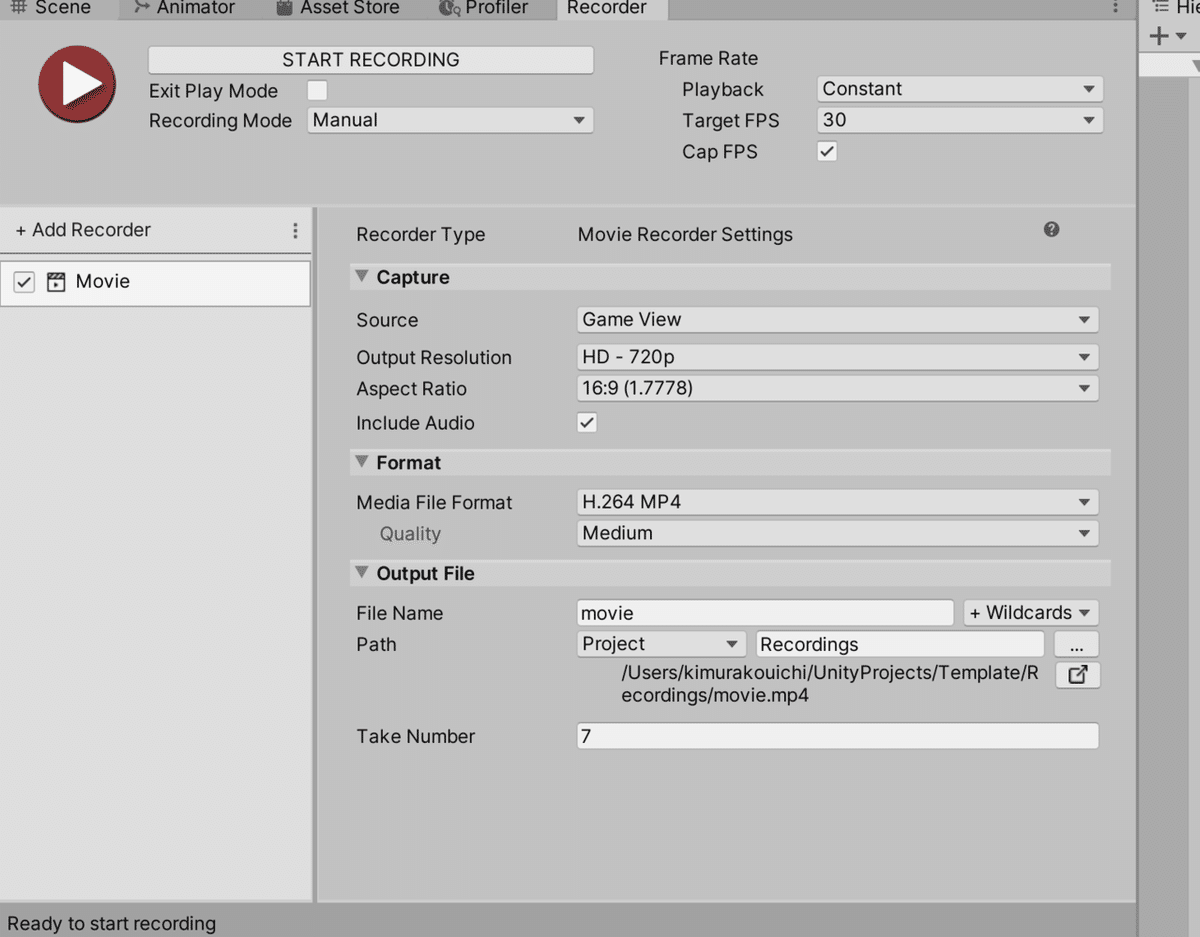Open the Quality dropdown
The height and width of the screenshot is (937, 1200).
(838, 533)
